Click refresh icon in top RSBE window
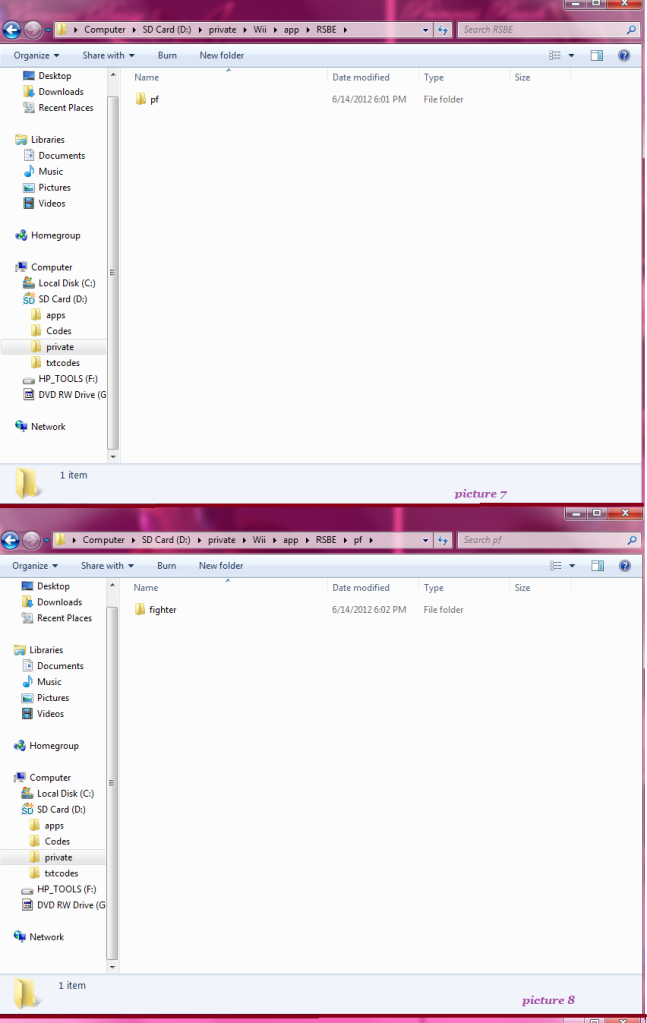 443,30
